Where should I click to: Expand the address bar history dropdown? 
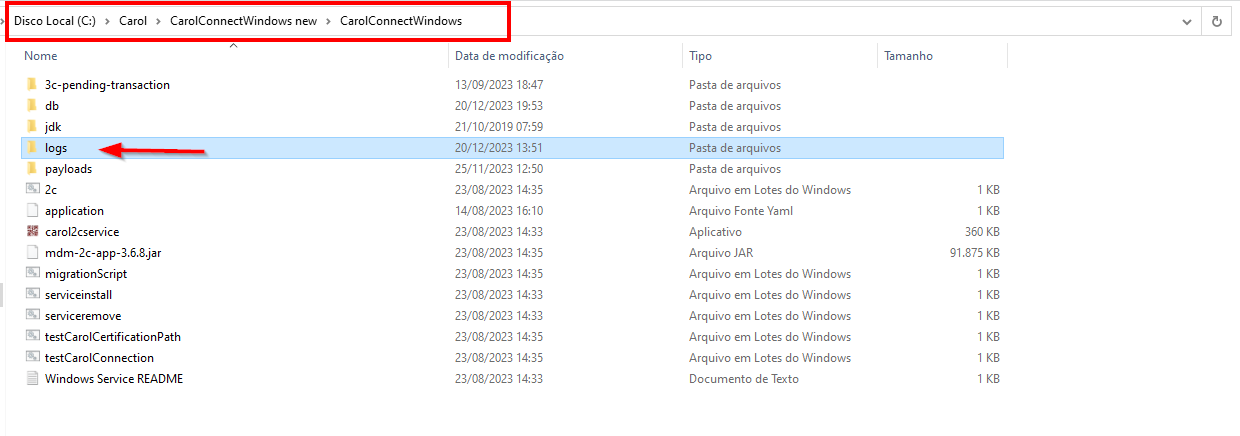click(1187, 21)
